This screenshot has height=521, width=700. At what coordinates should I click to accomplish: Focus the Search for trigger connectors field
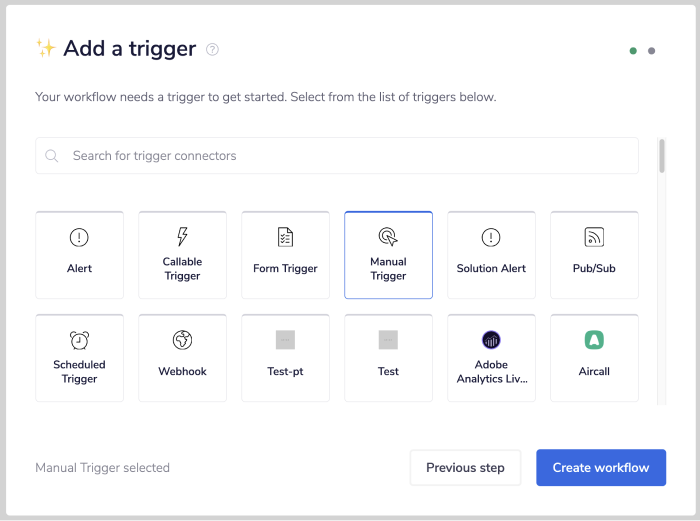pyautogui.click(x=340, y=156)
